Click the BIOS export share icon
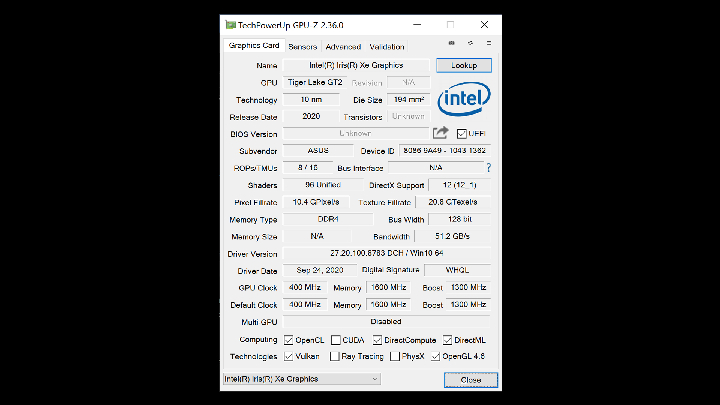Screen dimensions: 720x405 pos(440,133)
